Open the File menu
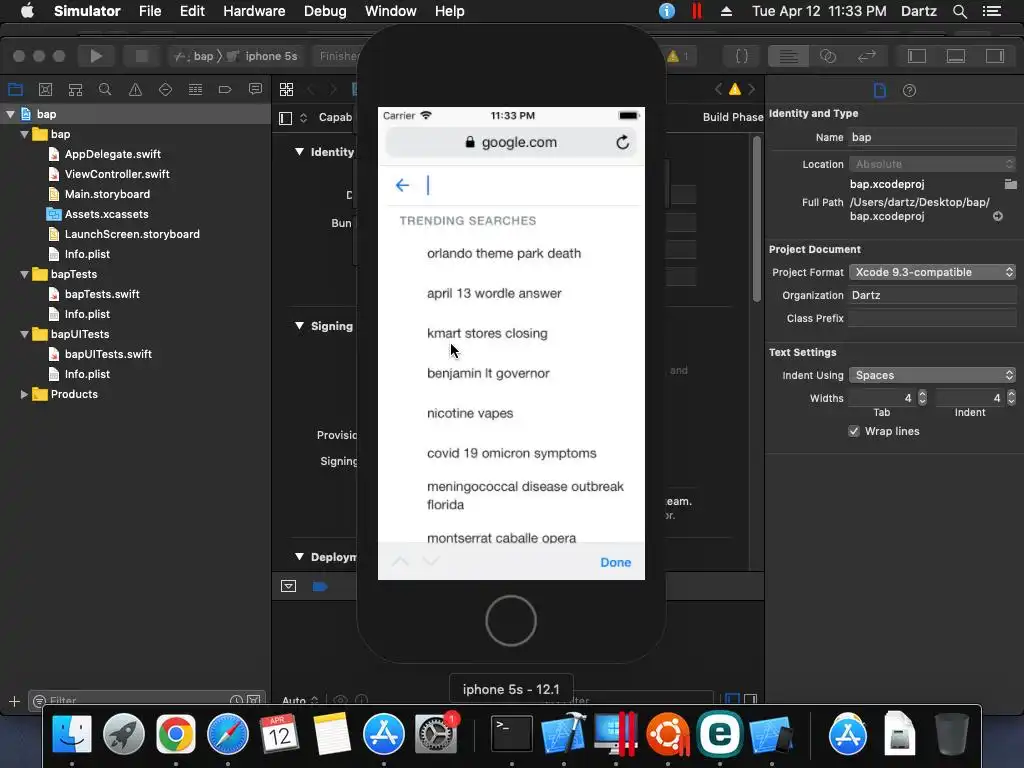 [x=150, y=11]
